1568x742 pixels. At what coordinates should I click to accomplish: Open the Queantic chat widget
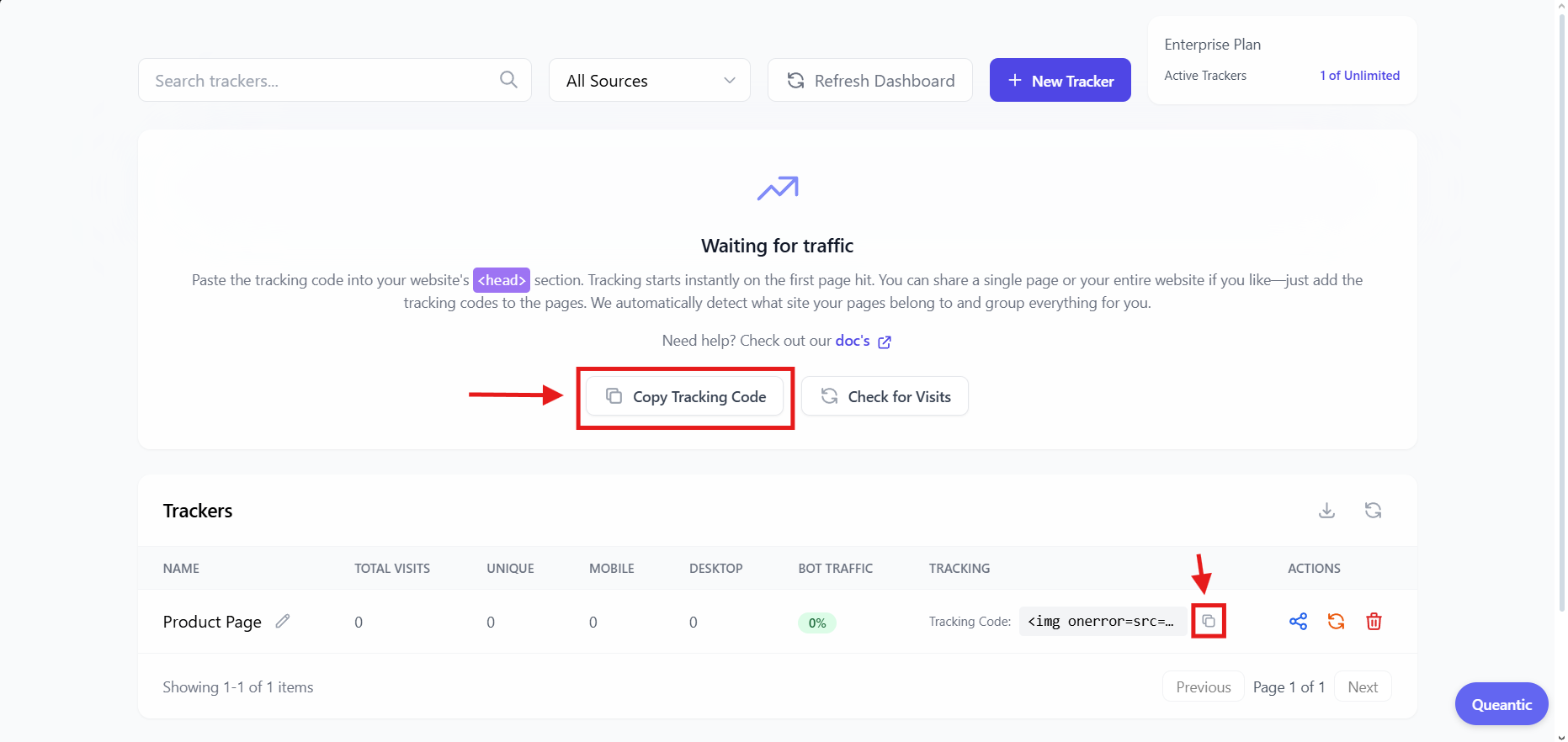click(1501, 704)
